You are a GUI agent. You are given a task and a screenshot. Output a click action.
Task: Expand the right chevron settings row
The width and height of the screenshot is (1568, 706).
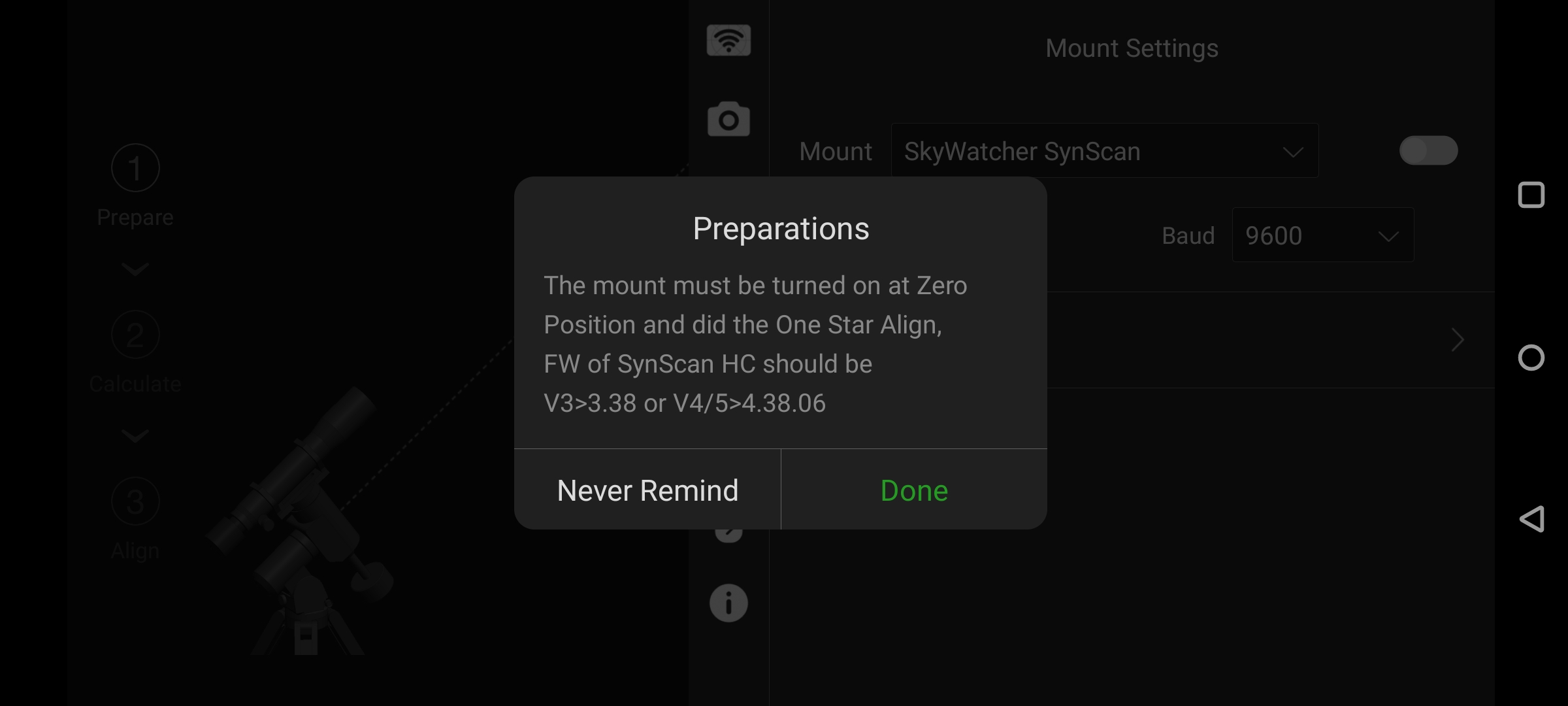pos(1457,340)
